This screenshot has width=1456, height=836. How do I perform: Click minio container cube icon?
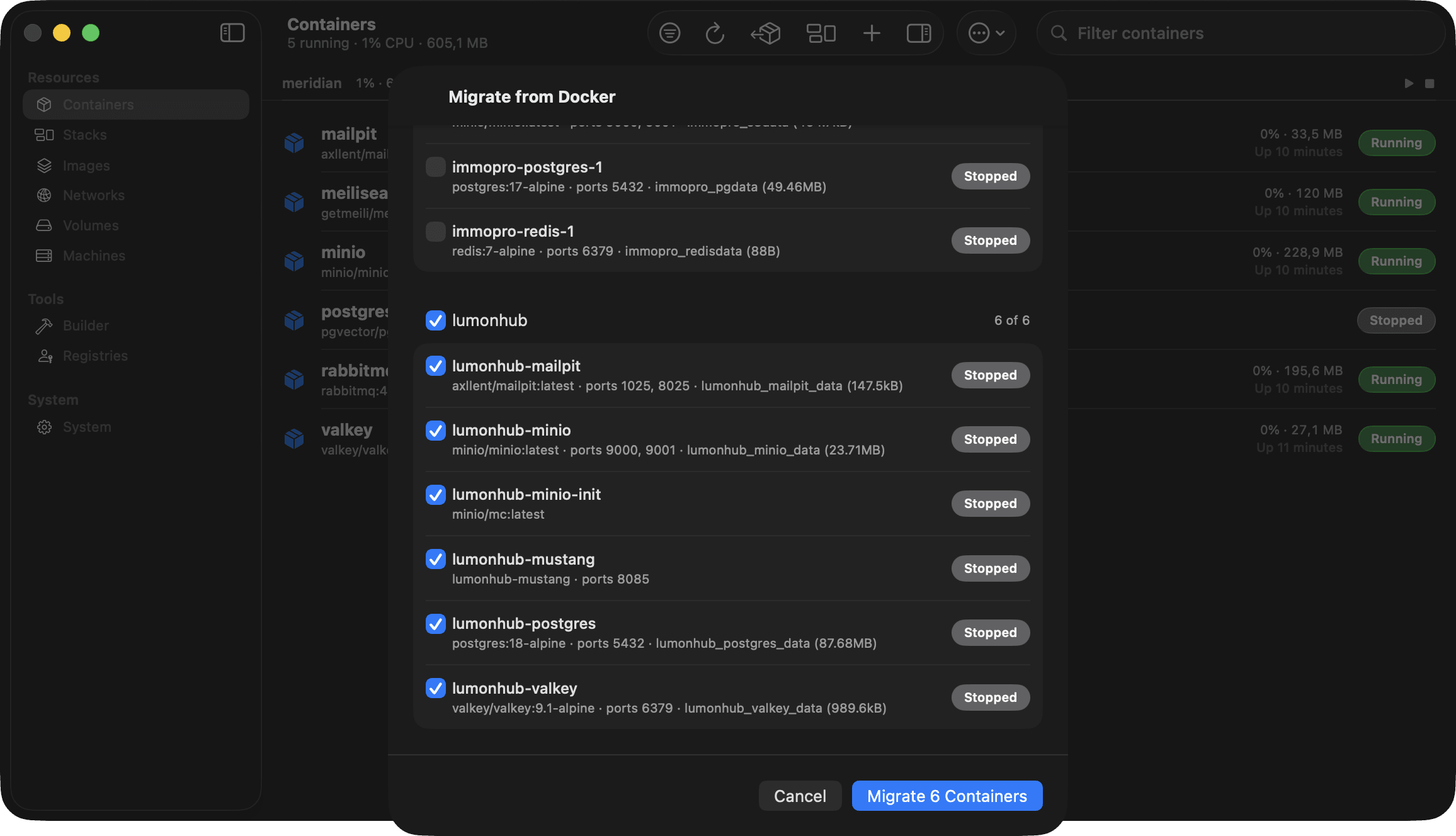tap(294, 261)
